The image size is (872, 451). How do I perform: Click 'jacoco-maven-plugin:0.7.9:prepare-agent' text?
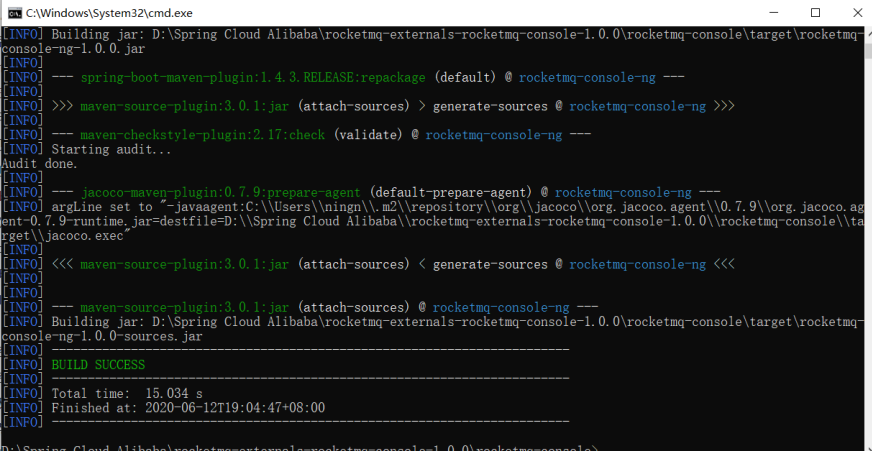pos(221,193)
